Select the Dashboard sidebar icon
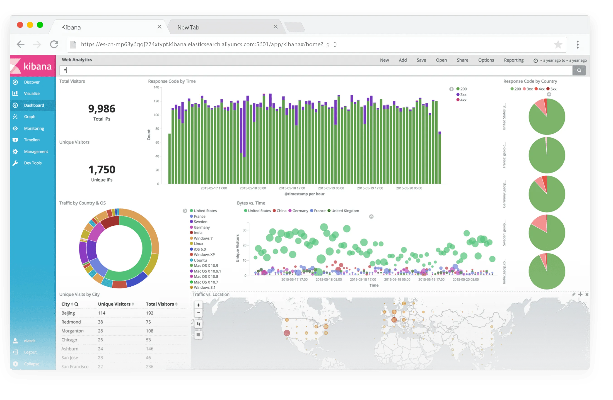This screenshot has width=613, height=400. click(30, 105)
